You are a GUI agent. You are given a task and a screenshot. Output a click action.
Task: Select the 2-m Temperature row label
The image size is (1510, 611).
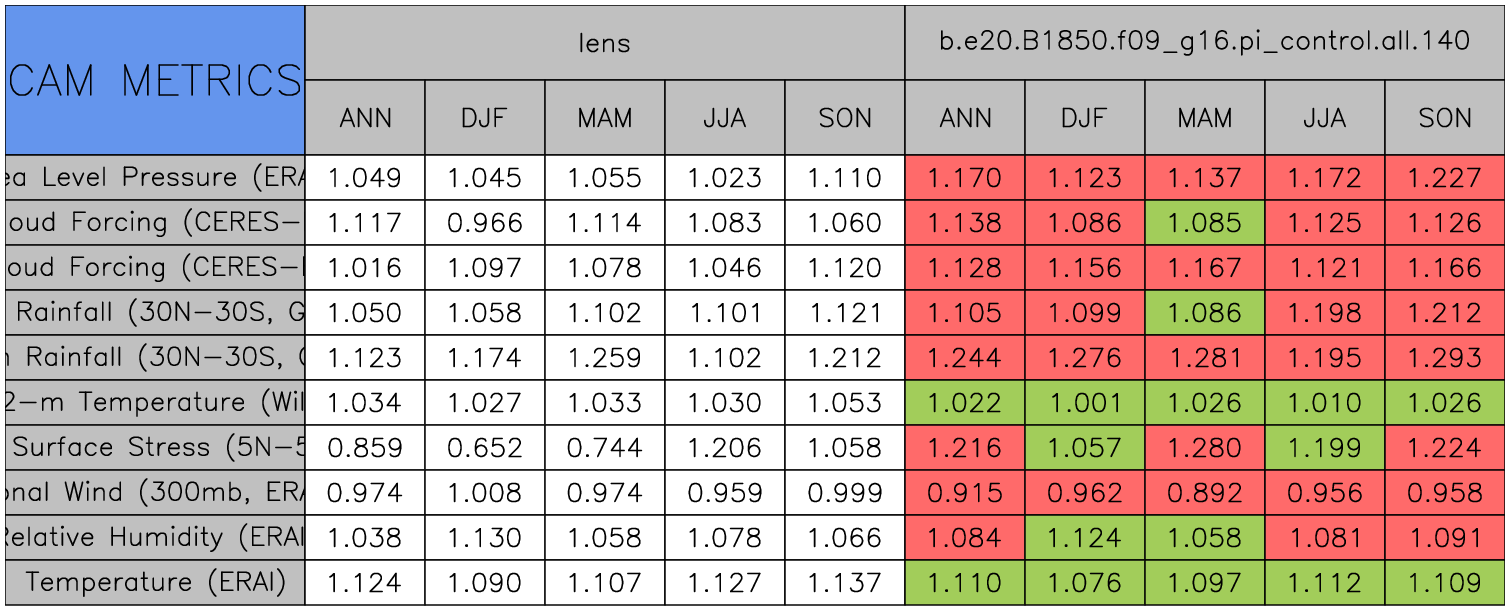(x=155, y=402)
